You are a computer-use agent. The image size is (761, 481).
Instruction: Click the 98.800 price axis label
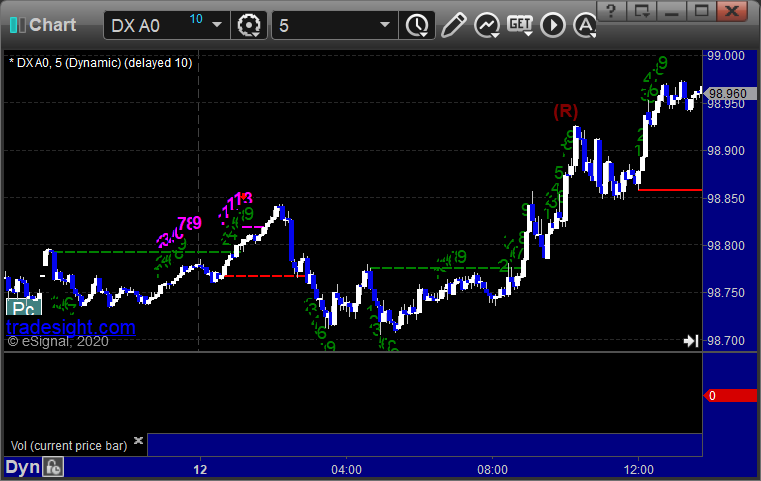[726, 246]
